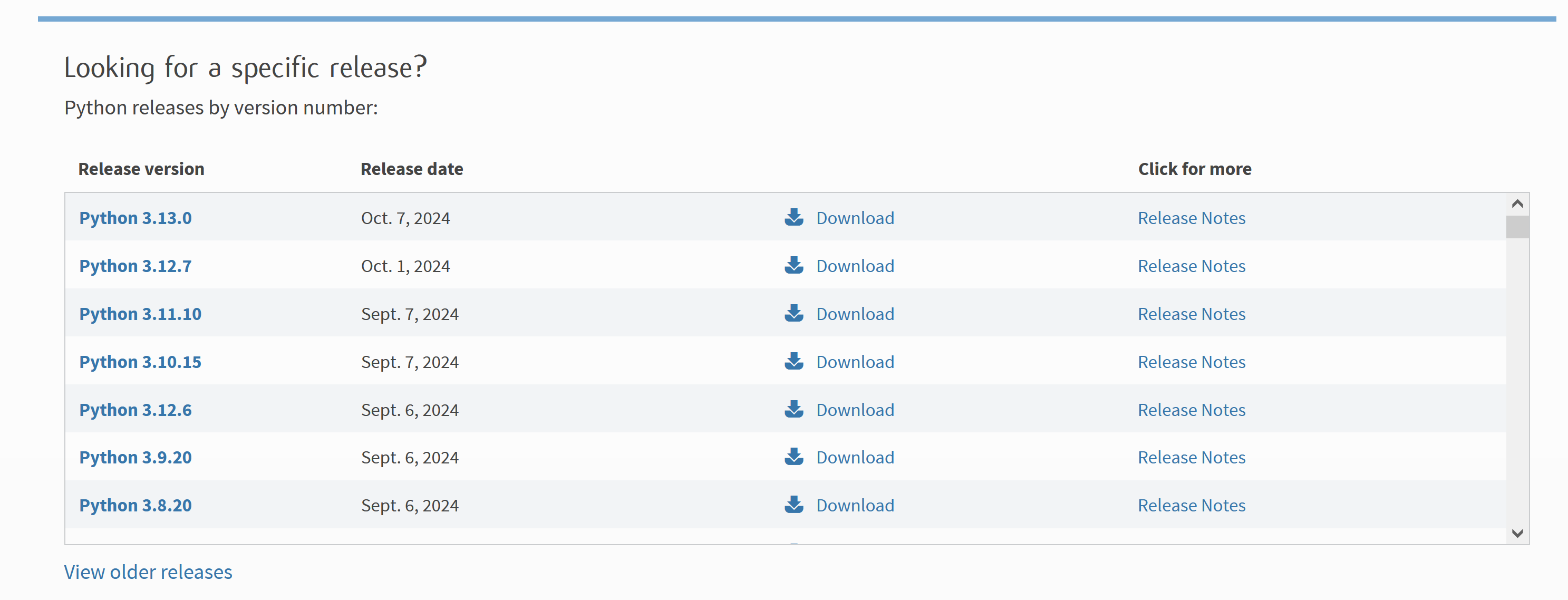Viewport: 1568px width, 600px height.
Task: Click download icon for Python 3.11.10
Action: tap(793, 313)
